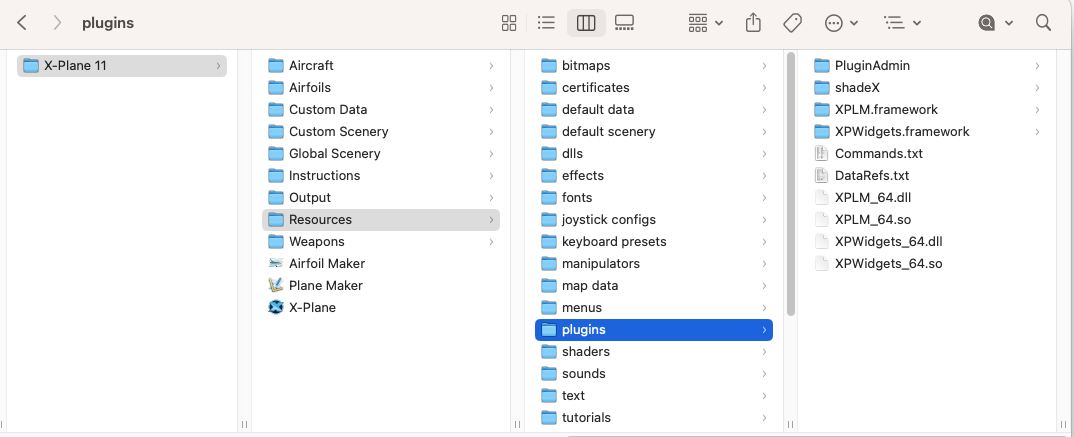The width and height of the screenshot is (1074, 437).
Task: Select the X-Plane application icon
Action: point(276,308)
